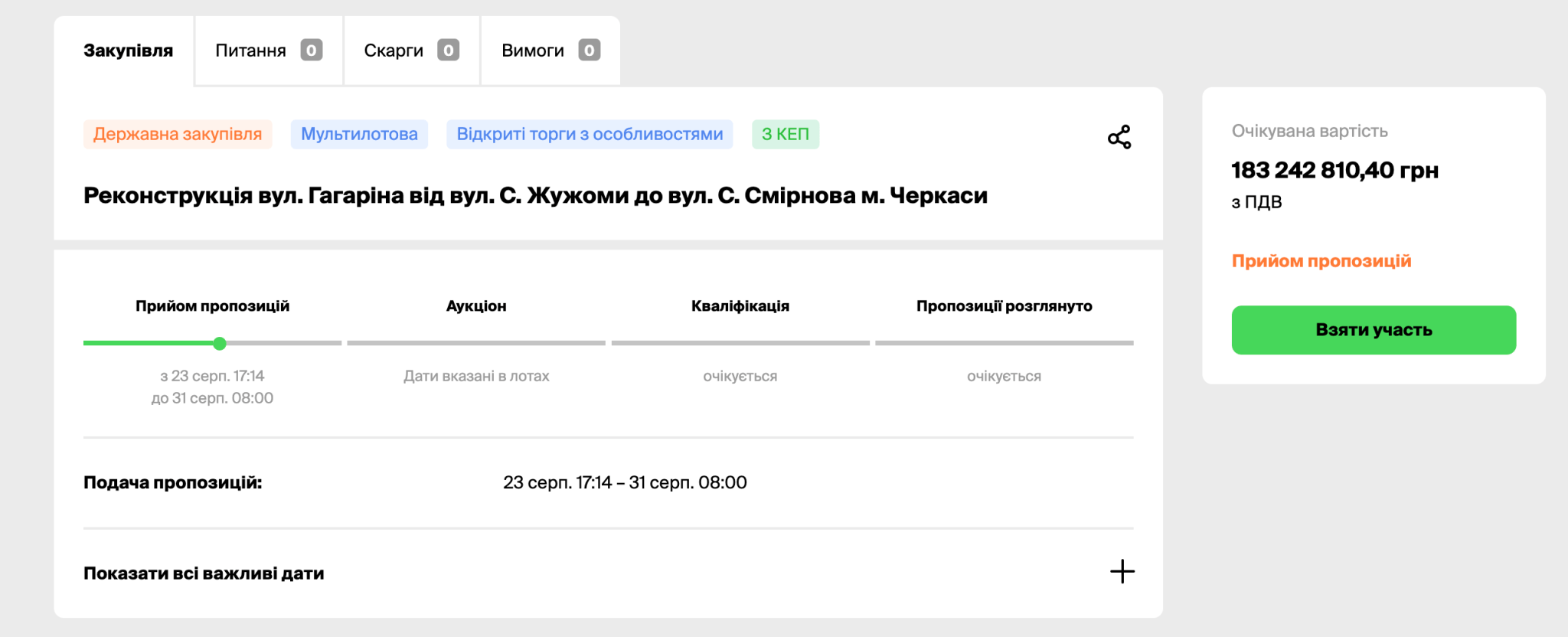The image size is (1568, 637).
Task: Click the Кваліфікація stage heading
Action: [x=740, y=306]
